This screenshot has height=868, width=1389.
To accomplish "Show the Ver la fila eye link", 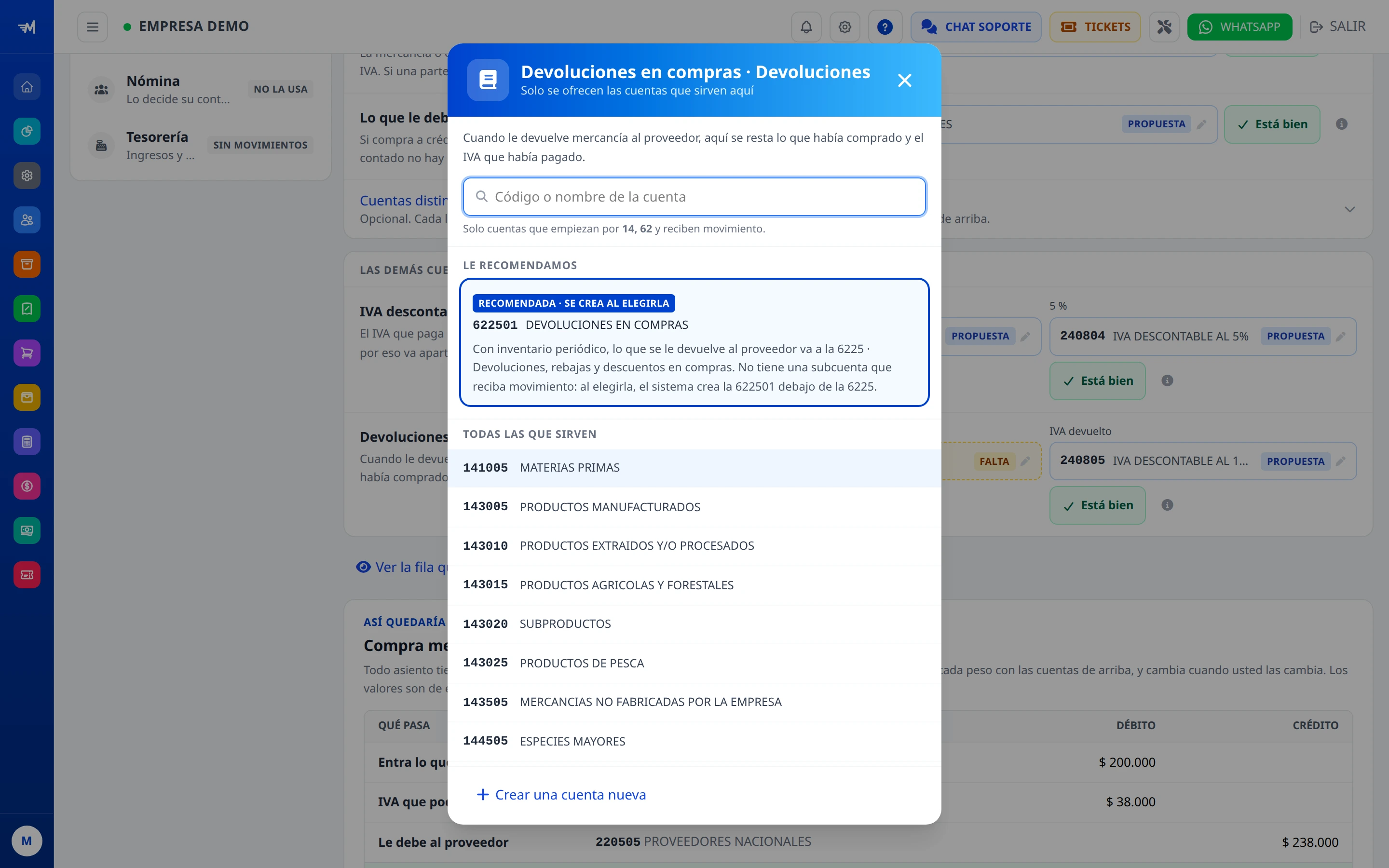I will tap(402, 567).
